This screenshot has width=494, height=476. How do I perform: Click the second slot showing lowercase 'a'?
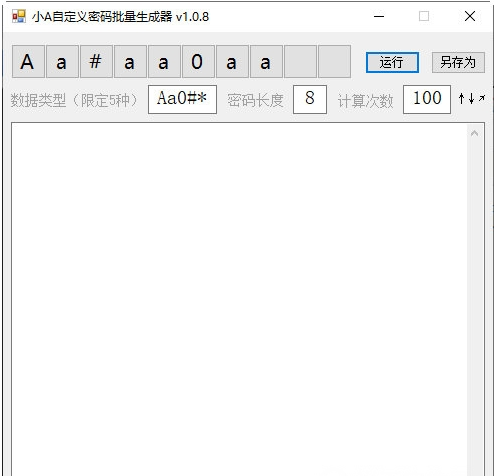pos(62,62)
